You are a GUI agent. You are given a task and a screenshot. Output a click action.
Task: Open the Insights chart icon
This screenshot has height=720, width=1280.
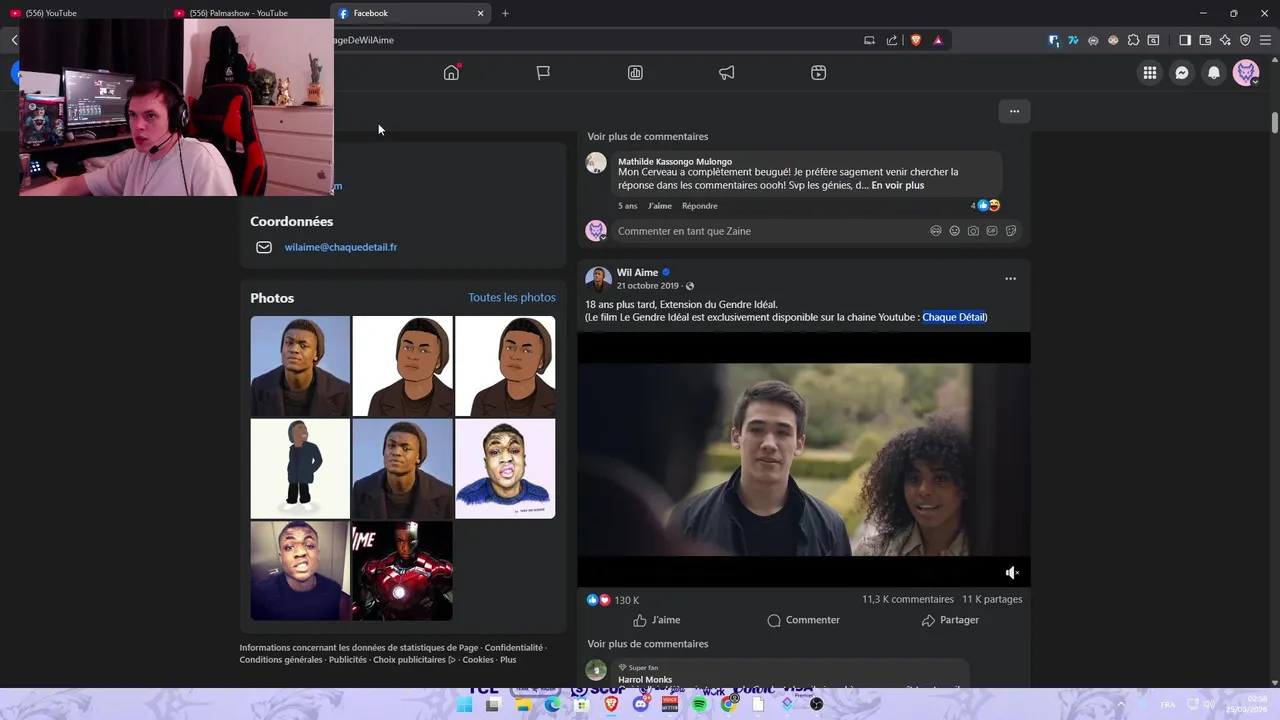[635, 72]
